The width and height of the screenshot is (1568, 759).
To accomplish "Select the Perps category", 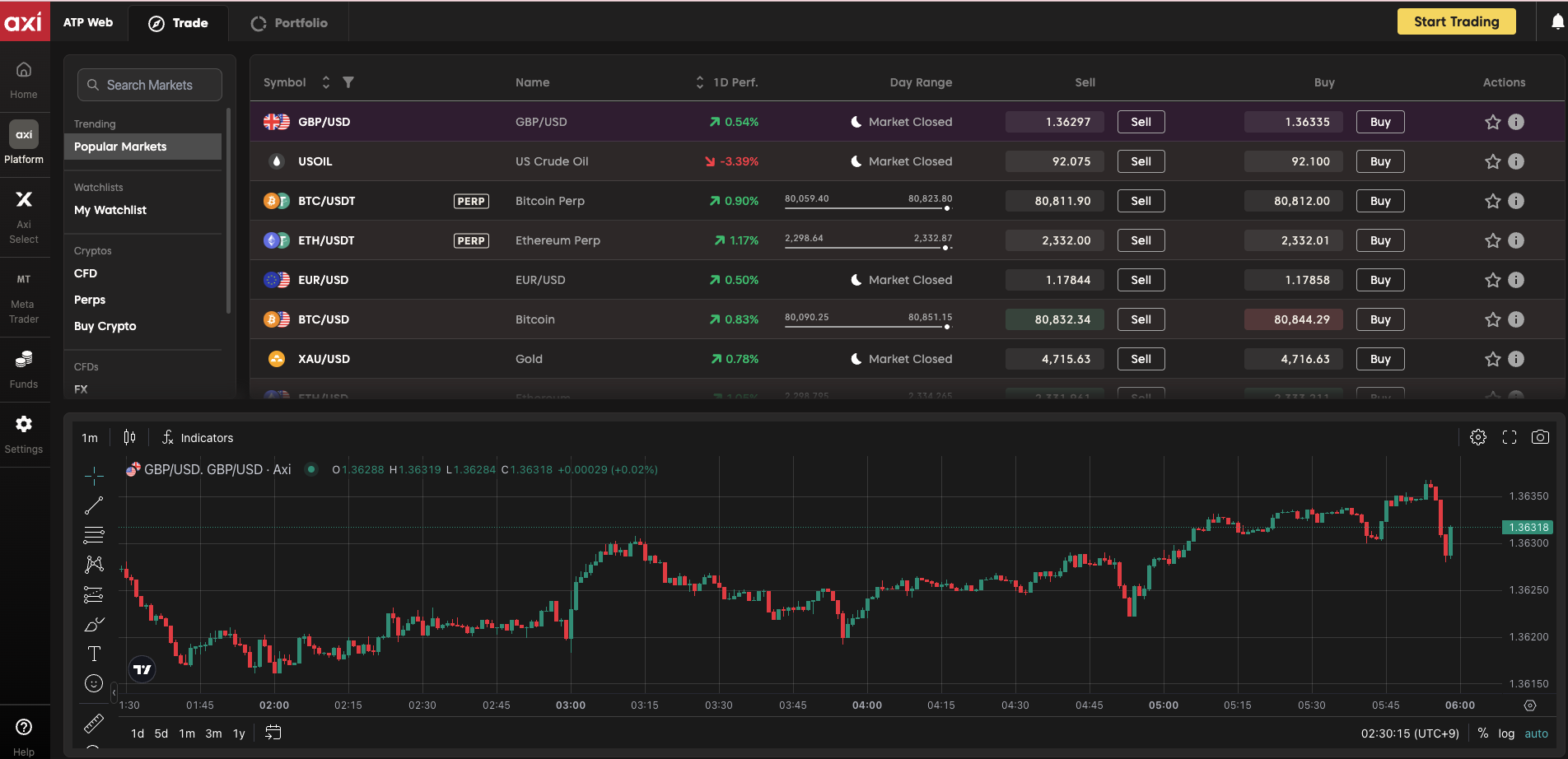I will 90,300.
